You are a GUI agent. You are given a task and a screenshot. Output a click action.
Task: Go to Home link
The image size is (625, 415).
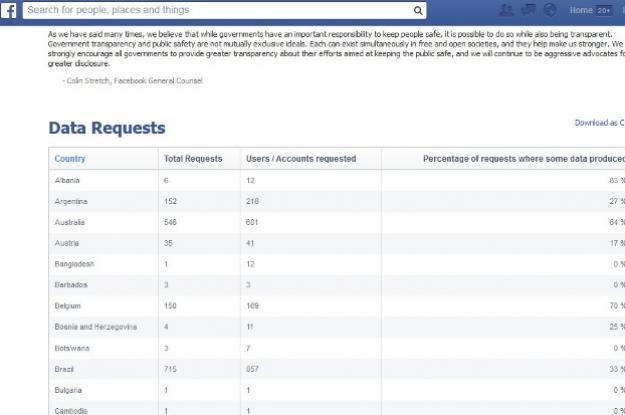tap(581, 10)
